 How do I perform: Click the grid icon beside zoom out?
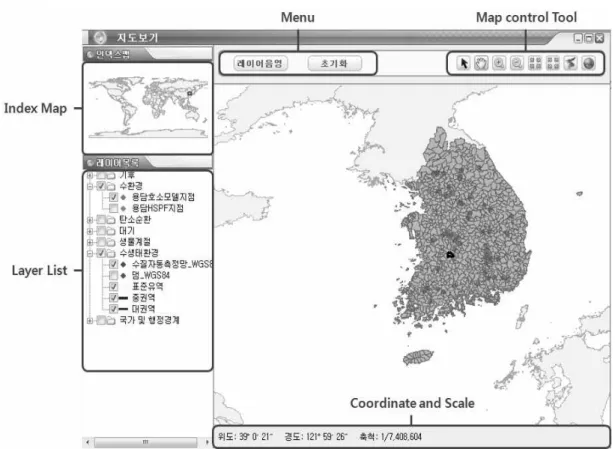pyautogui.click(x=535, y=63)
